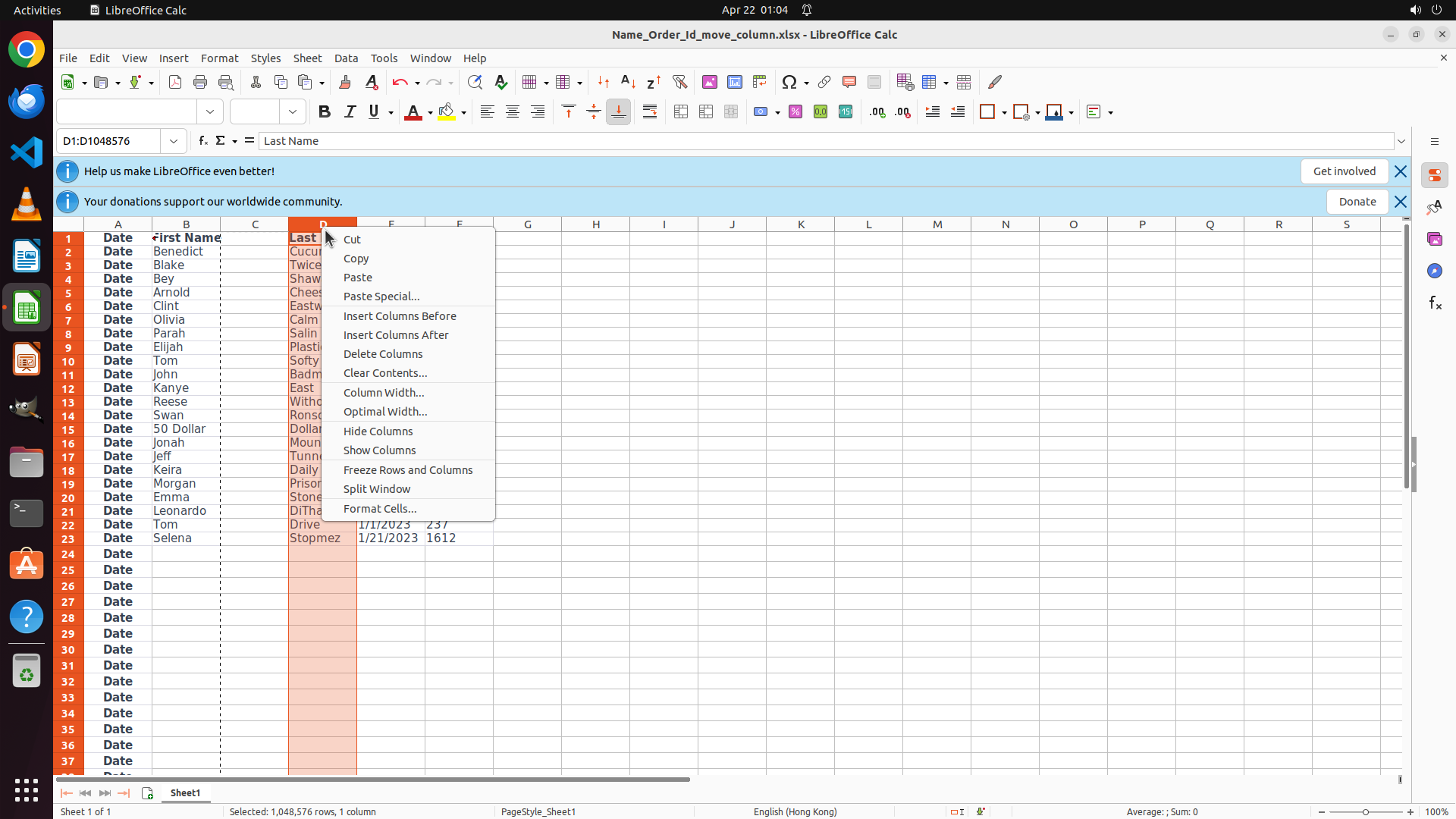Click the Merge and Center Cells icon
The height and width of the screenshot is (819, 1456).
[681, 112]
